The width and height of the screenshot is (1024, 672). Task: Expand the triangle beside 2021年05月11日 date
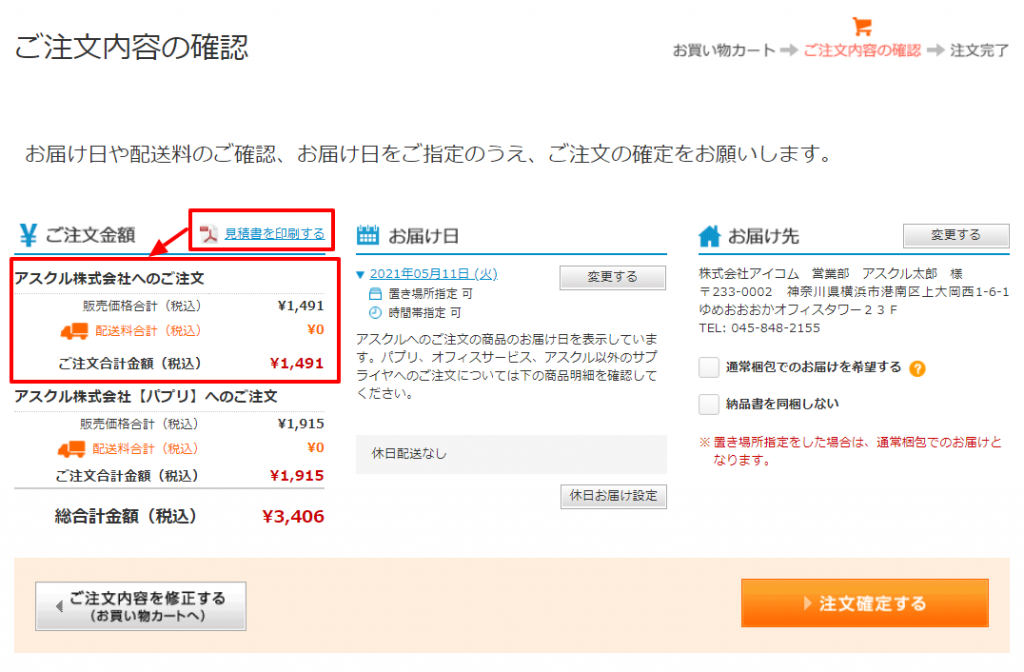point(360,275)
